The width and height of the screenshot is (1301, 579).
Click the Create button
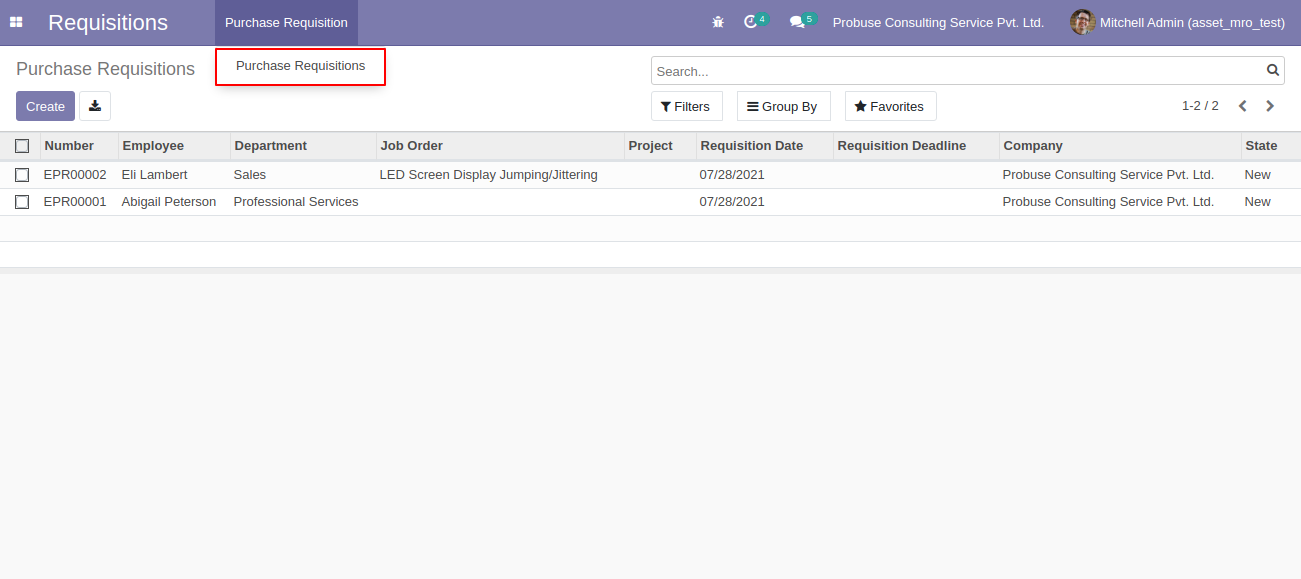(x=45, y=106)
